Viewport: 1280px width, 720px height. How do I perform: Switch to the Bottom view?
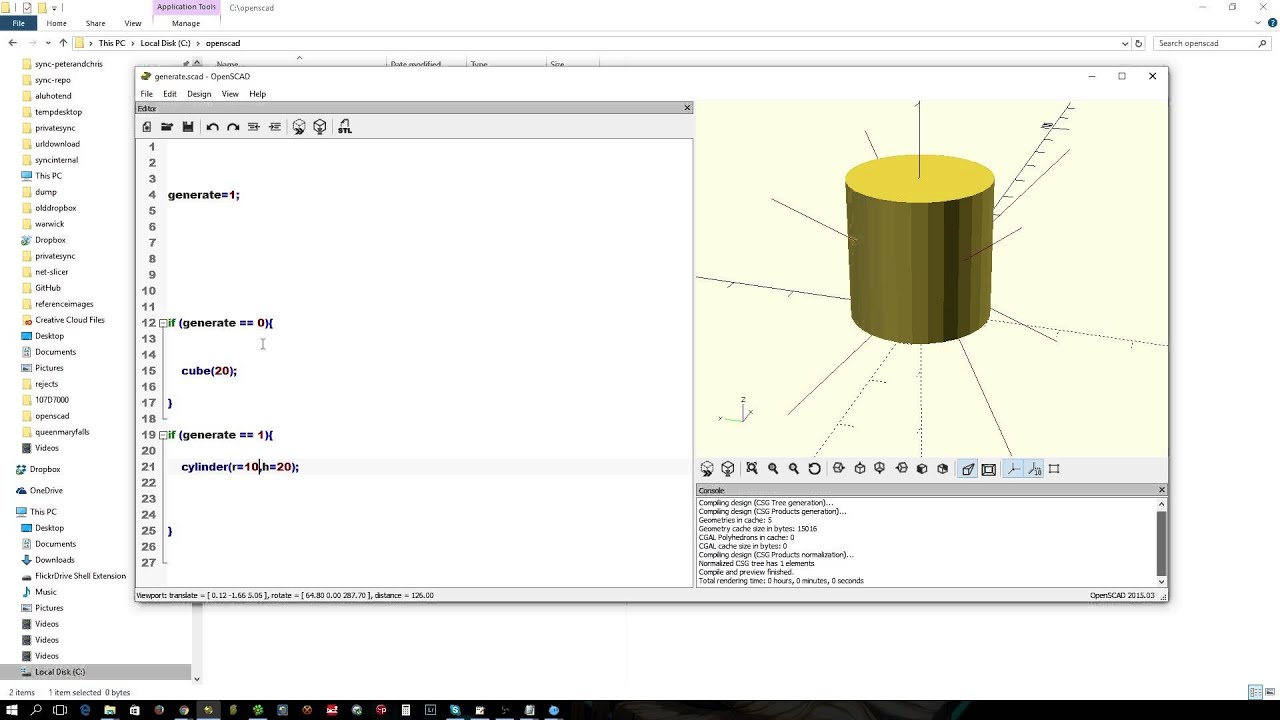pyautogui.click(x=880, y=469)
